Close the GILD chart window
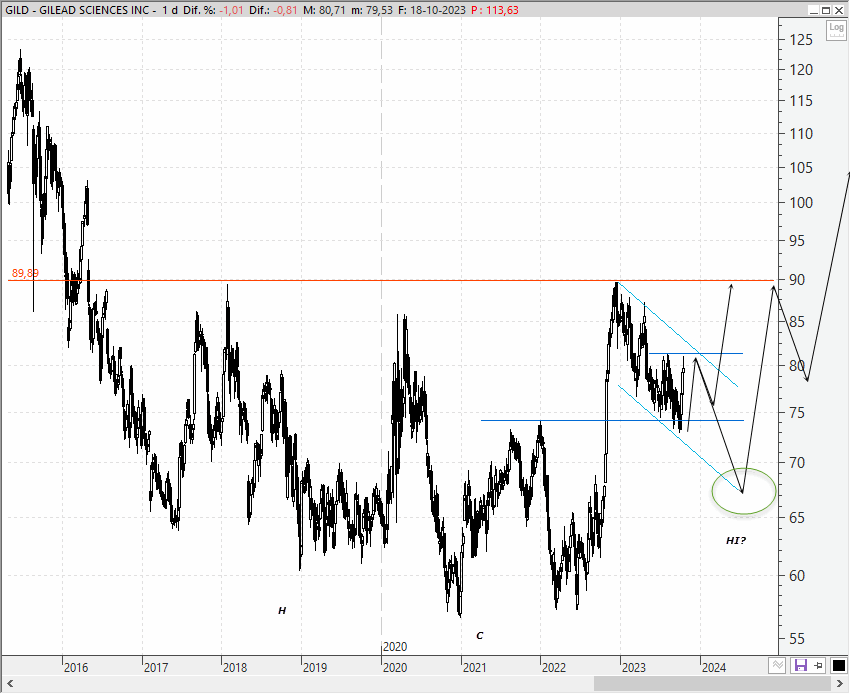The height and width of the screenshot is (694, 850). 839,10
